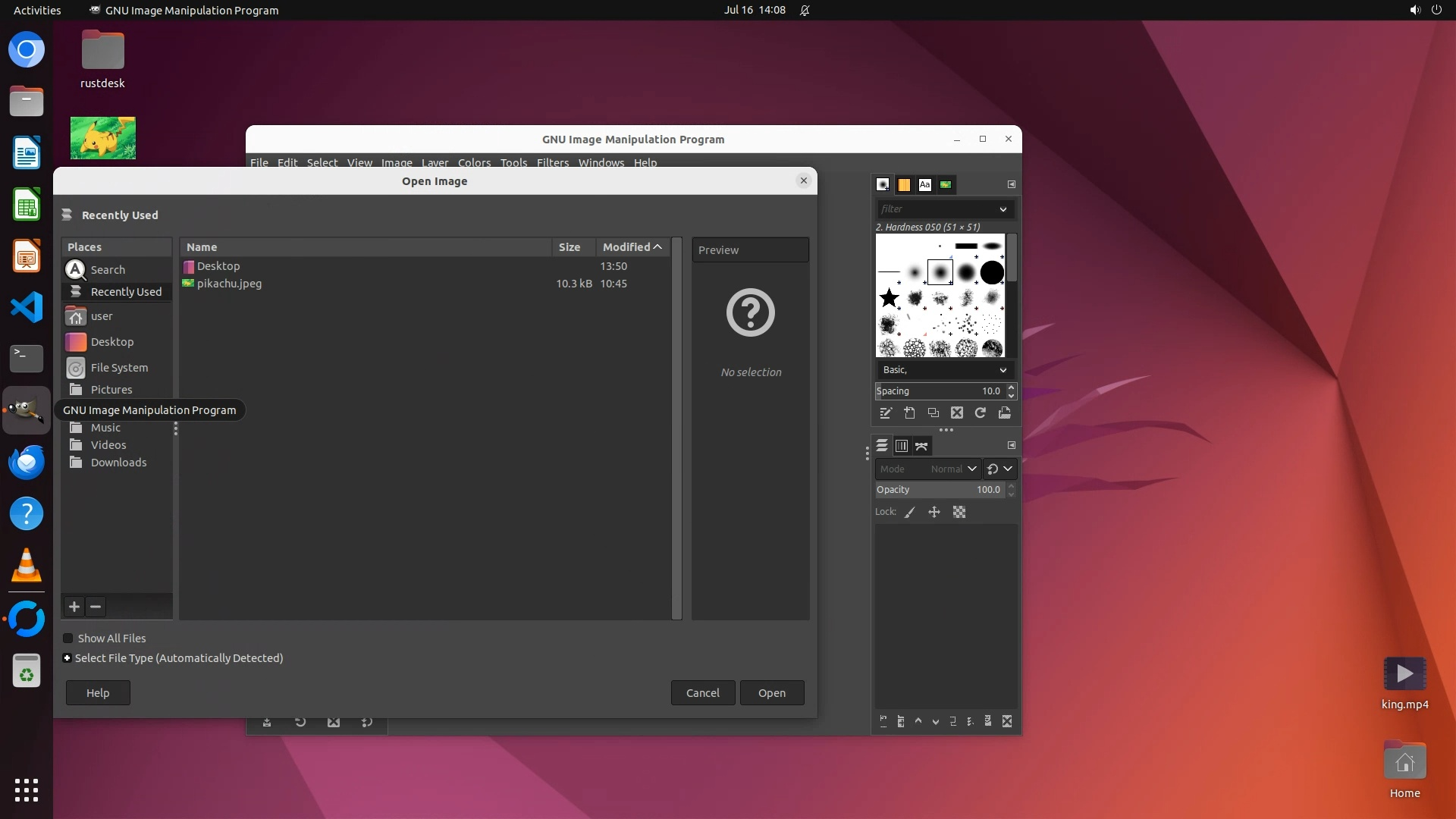Click the Spacing slider
1456x819 pixels.
point(939,391)
